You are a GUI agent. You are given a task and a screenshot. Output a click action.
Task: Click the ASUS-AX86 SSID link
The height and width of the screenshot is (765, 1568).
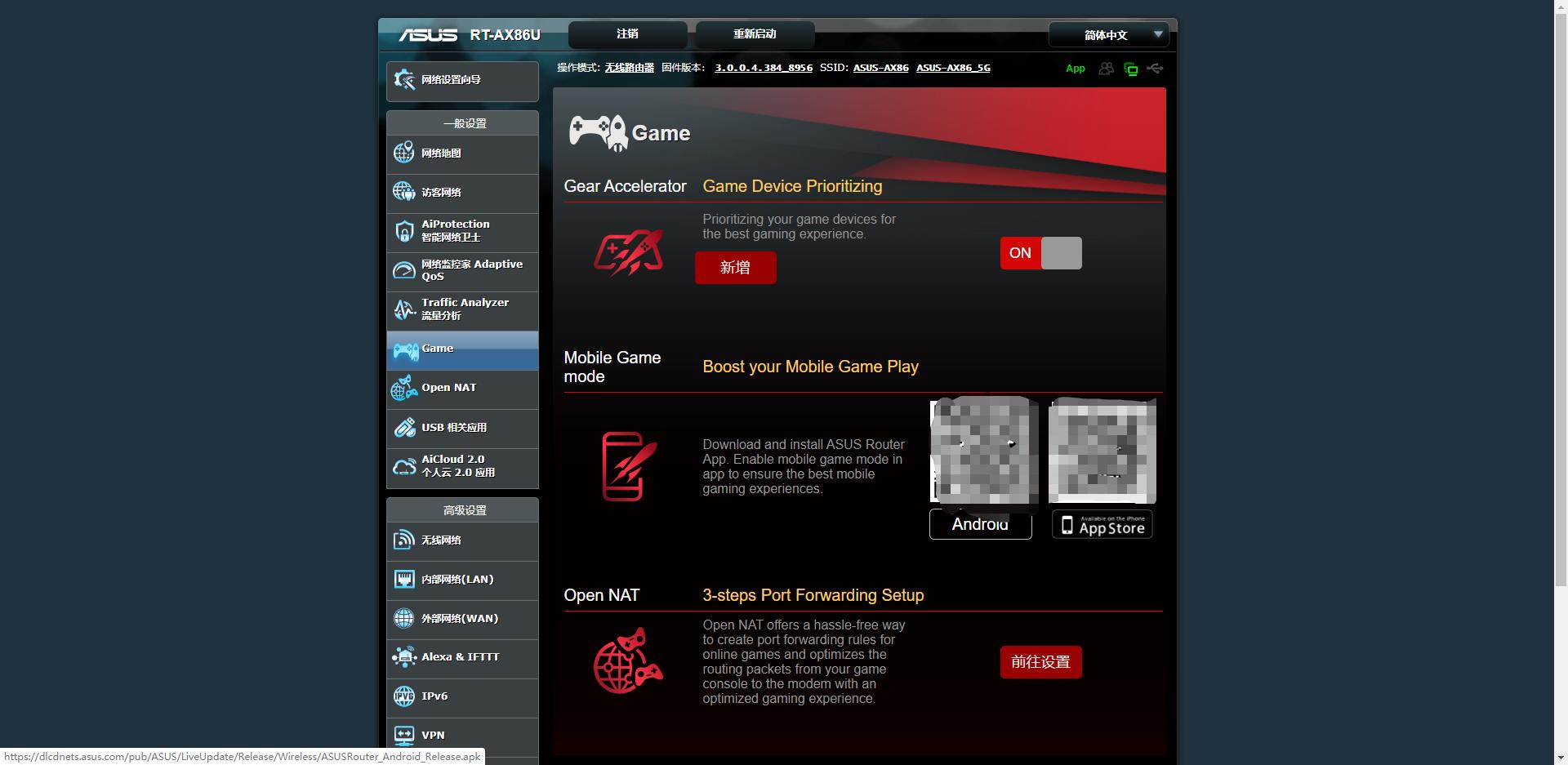880,68
